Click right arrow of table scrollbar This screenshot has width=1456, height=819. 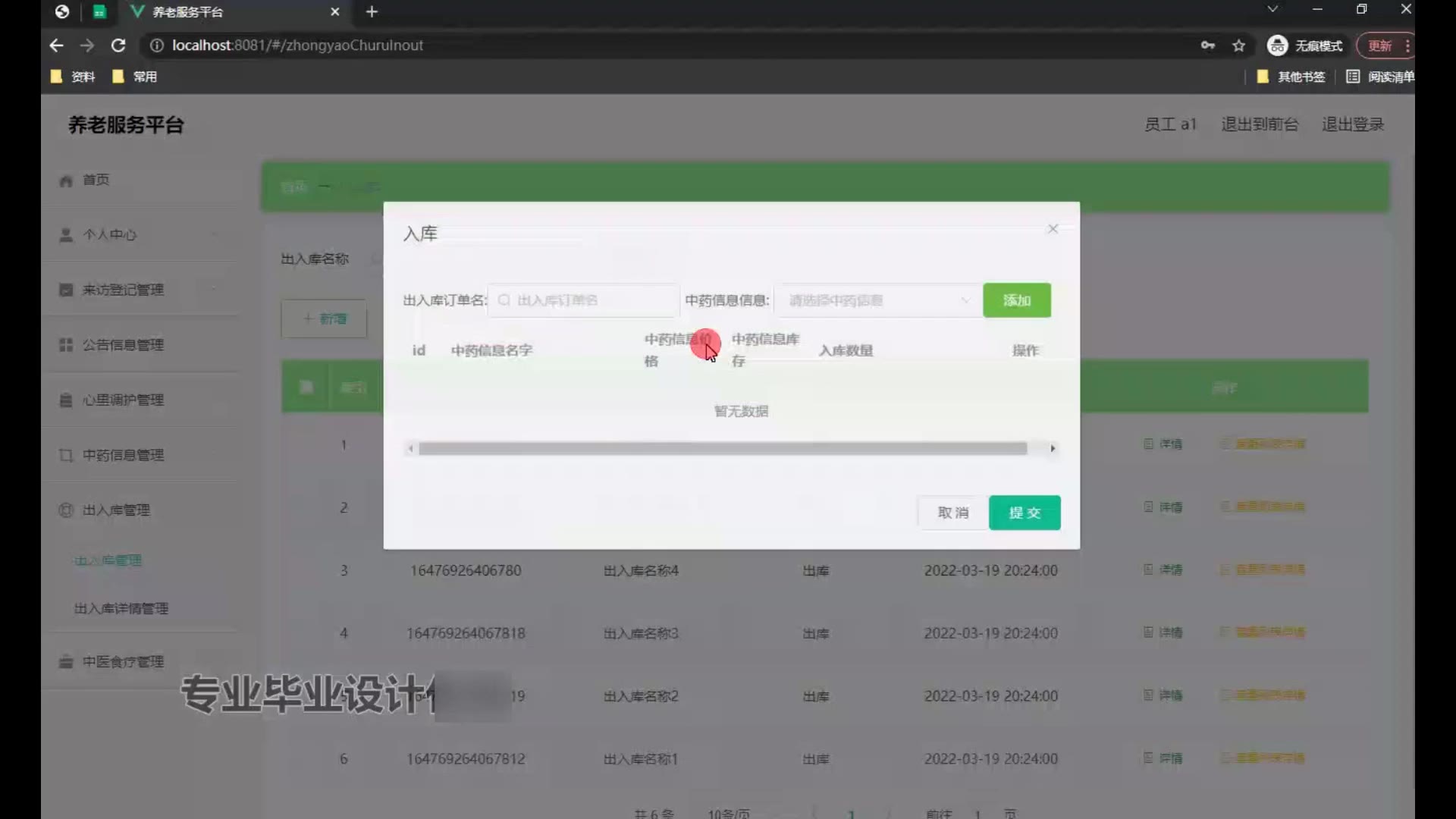pyautogui.click(x=1053, y=448)
